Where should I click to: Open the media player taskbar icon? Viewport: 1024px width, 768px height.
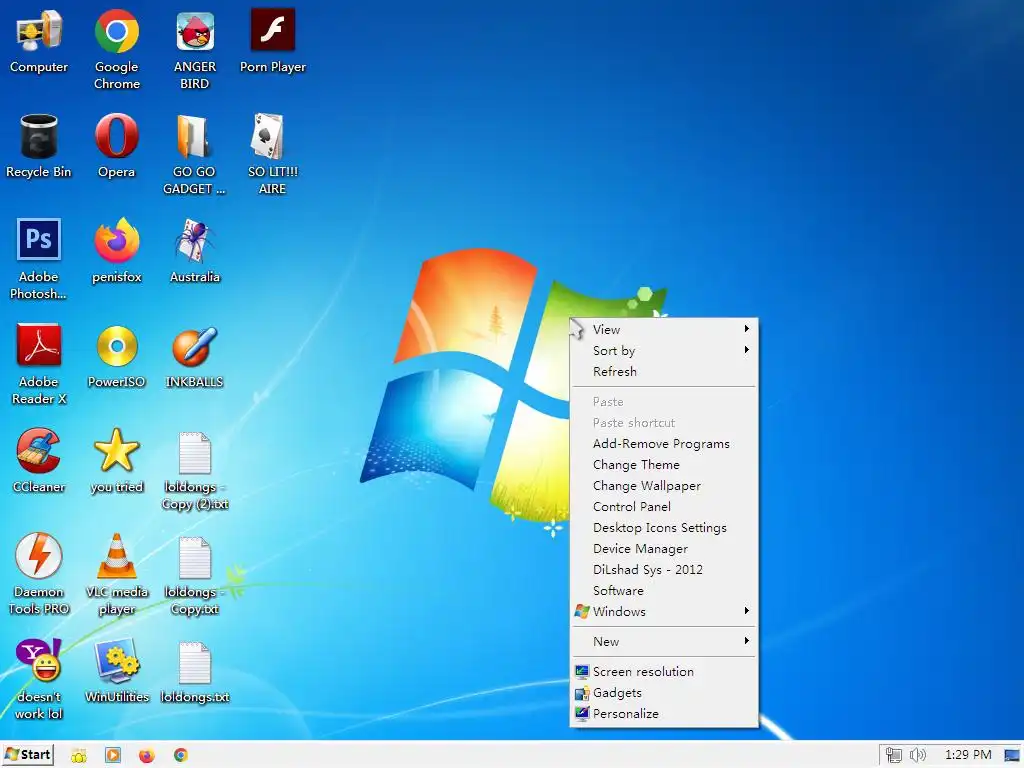(x=113, y=756)
